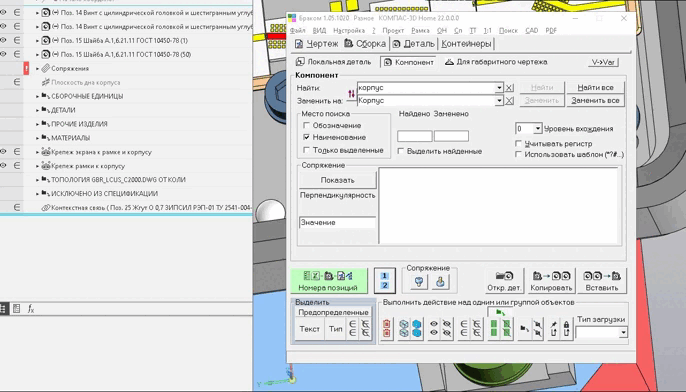This screenshot has width=686, height=392.
Task: Hide Поз. 15 Шайба (50) with eye icon
Action: coord(4,54)
